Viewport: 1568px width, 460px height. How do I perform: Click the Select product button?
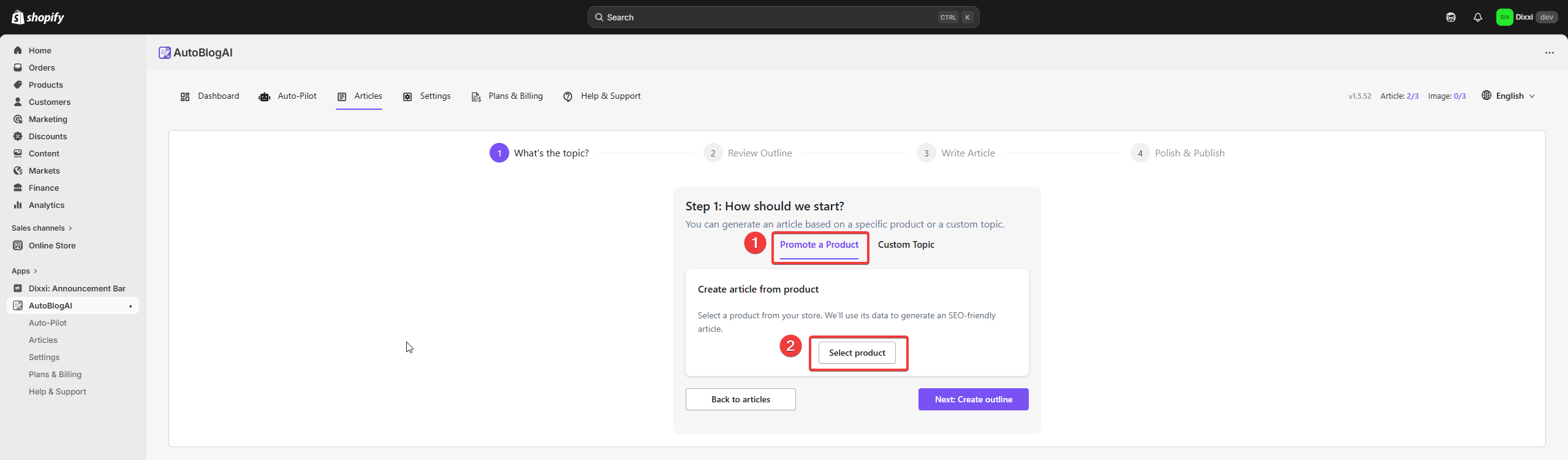857,353
